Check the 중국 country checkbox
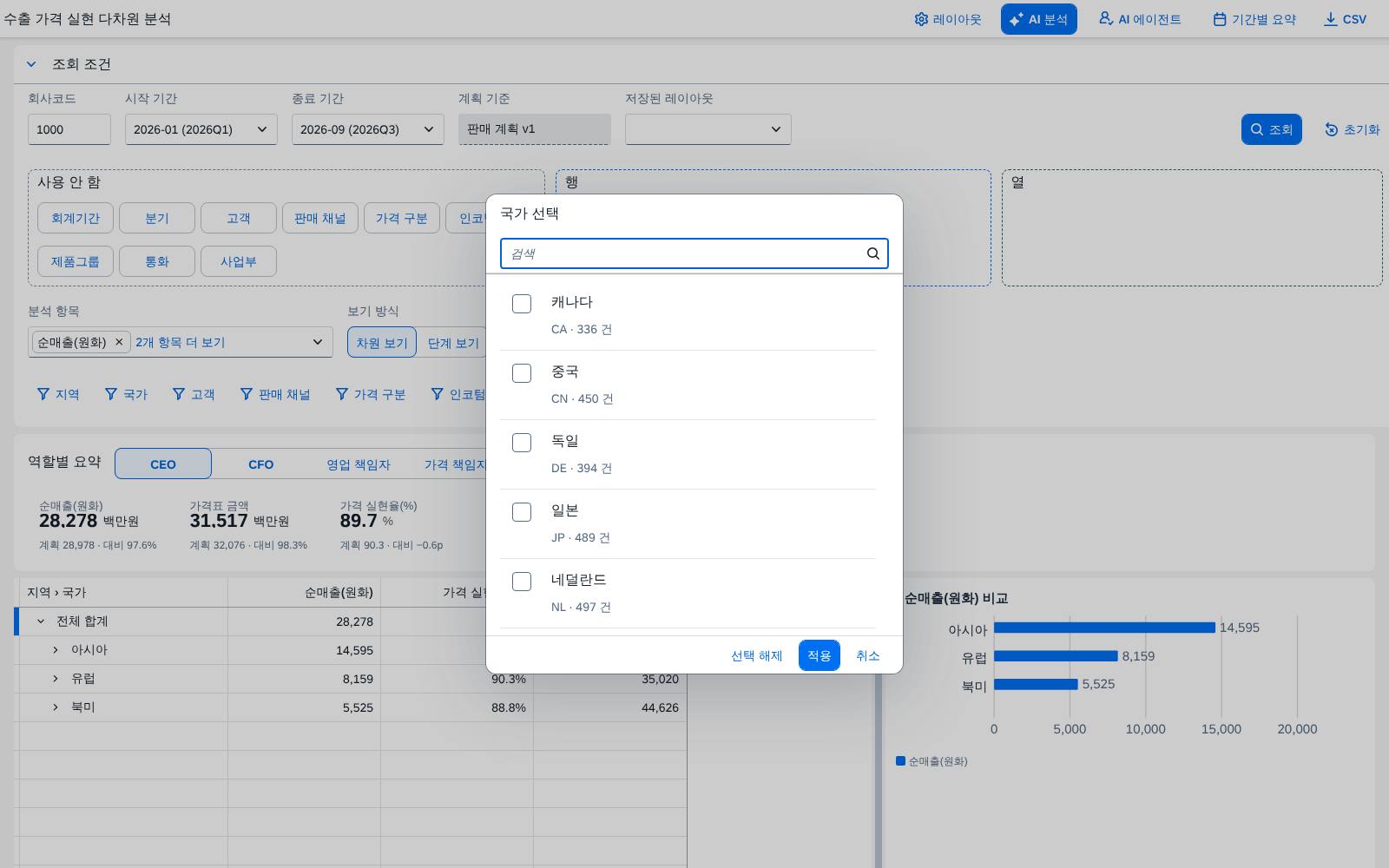The image size is (1389, 868). [x=522, y=373]
